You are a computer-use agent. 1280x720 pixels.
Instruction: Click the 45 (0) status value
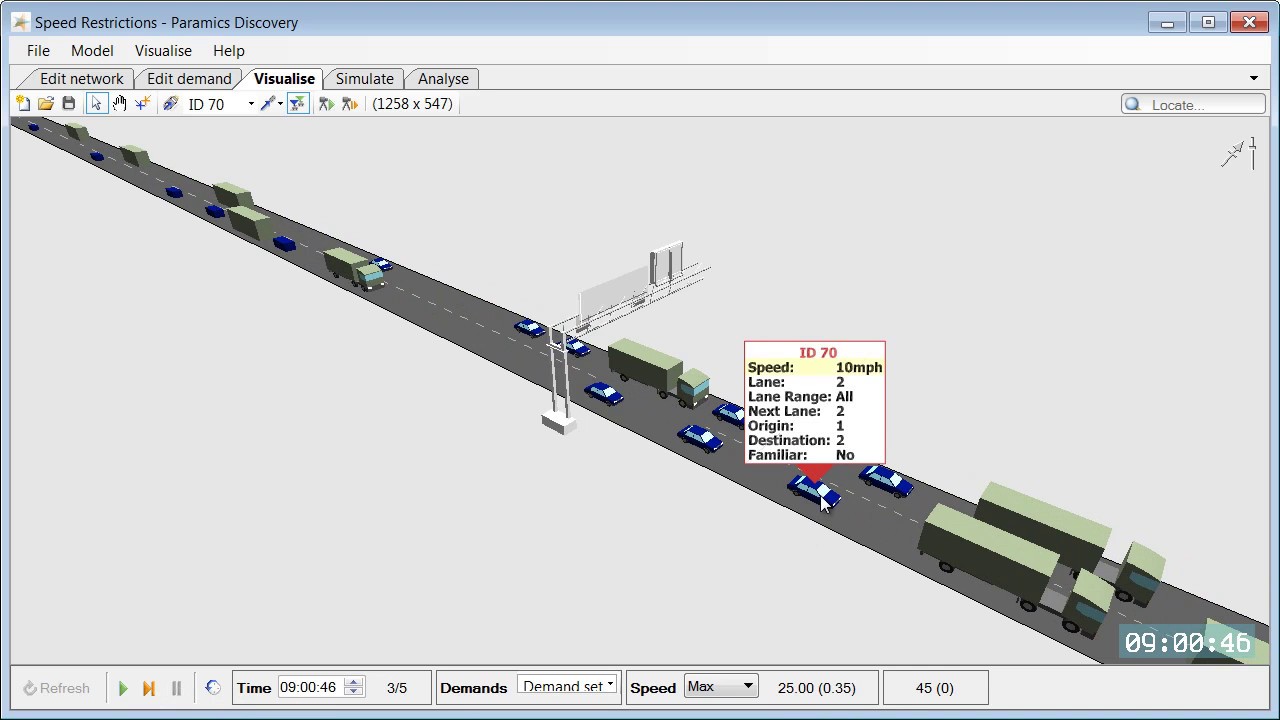(934, 688)
